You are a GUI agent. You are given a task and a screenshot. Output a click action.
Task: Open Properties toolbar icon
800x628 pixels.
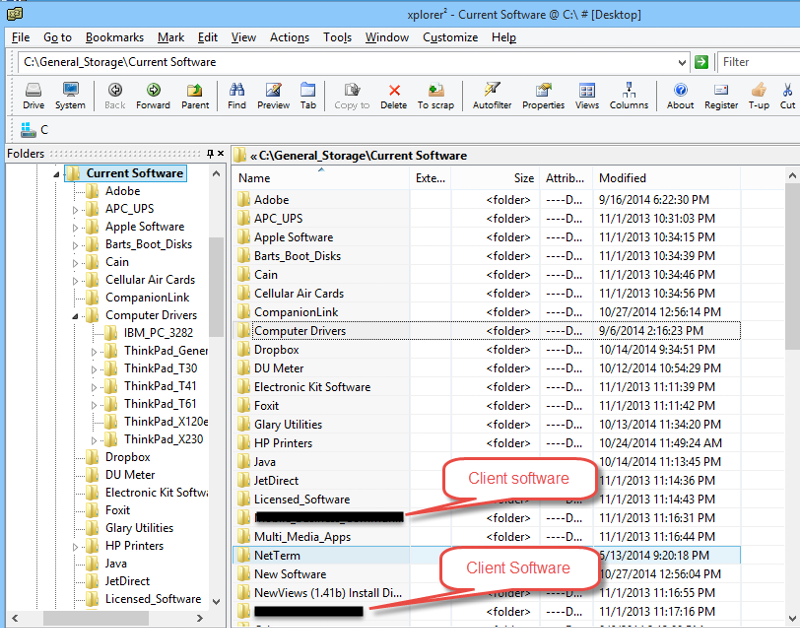point(543,95)
